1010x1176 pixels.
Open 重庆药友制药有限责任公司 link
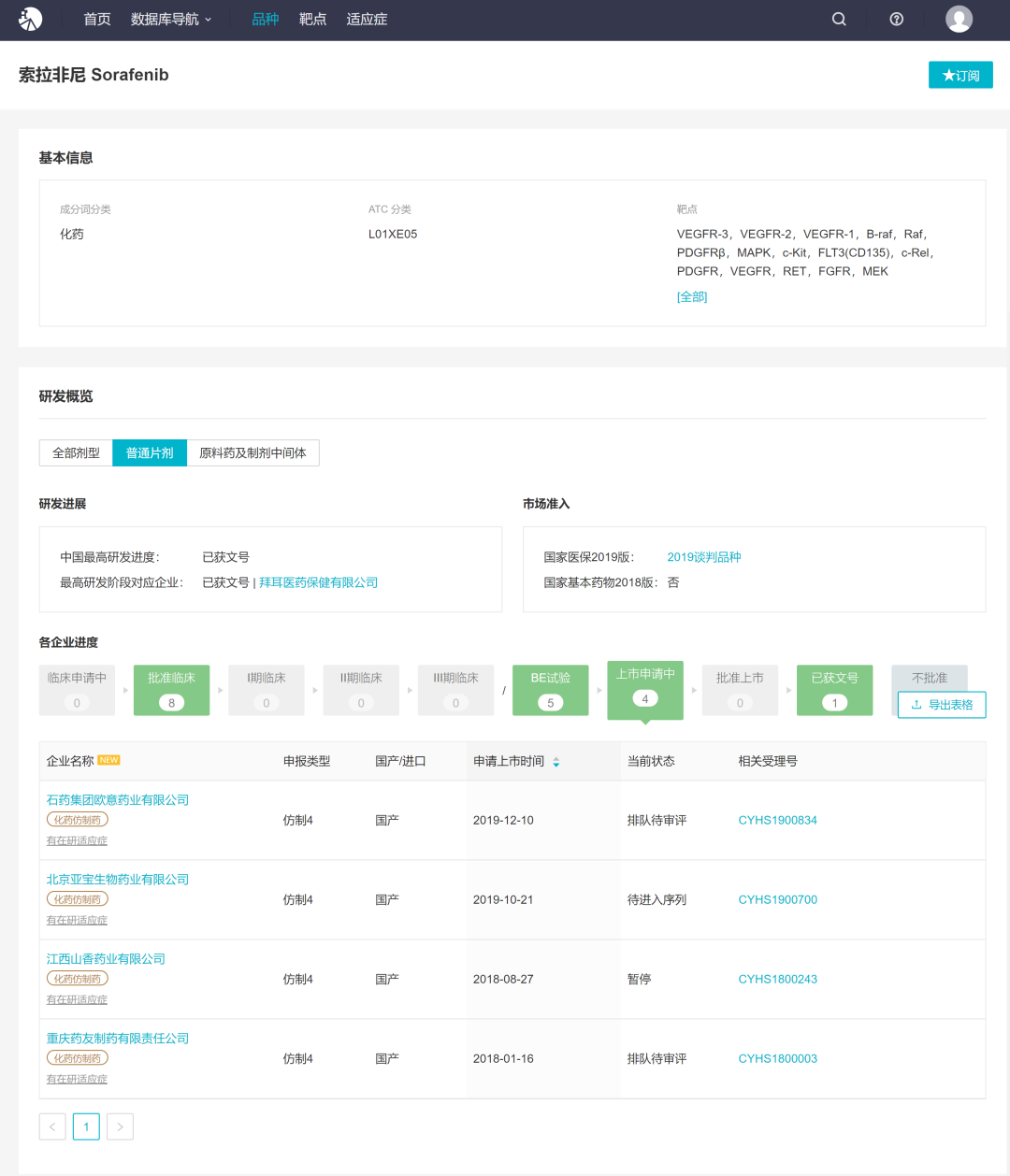[118, 1039]
